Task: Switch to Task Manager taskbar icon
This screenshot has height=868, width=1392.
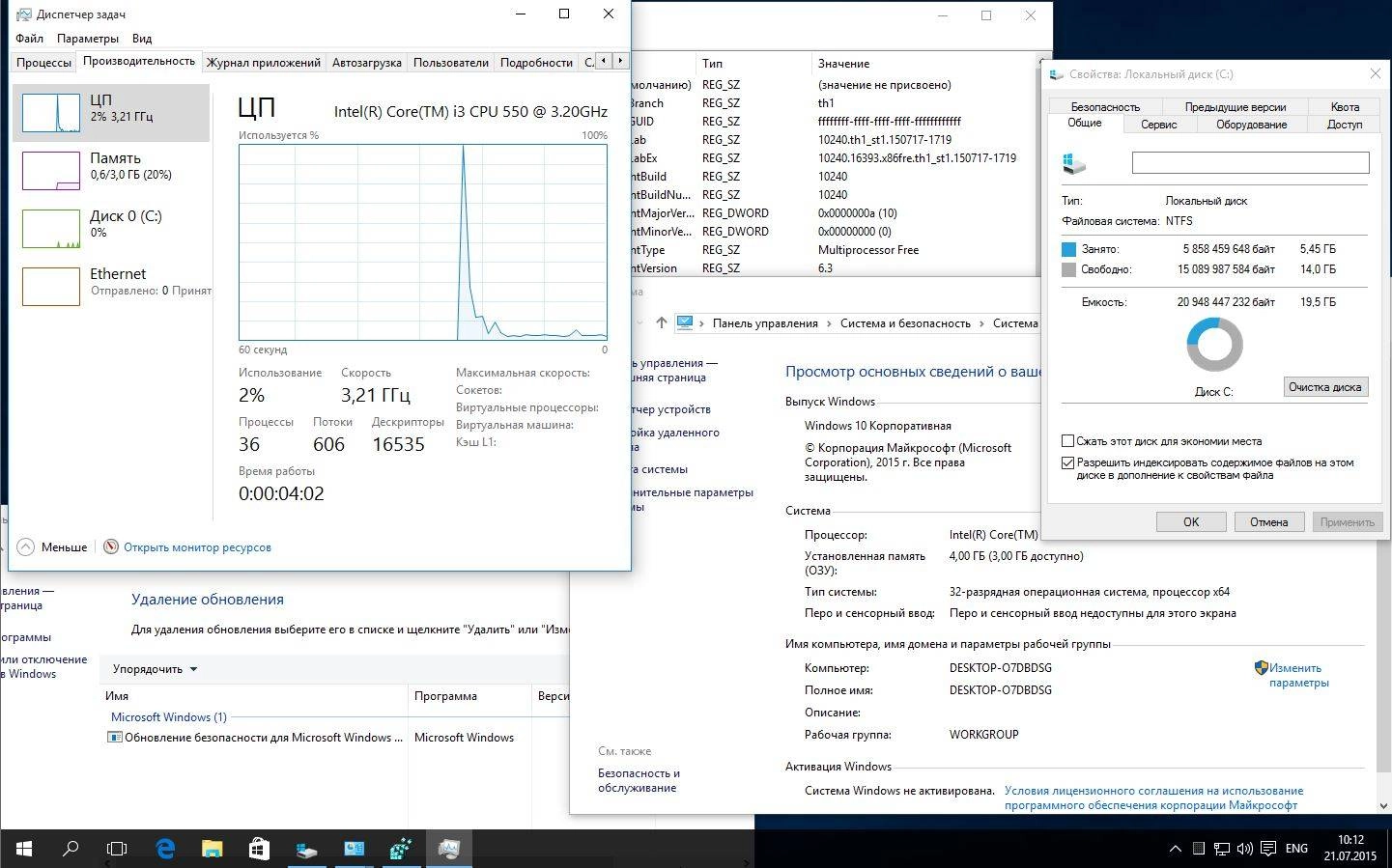Action: (448, 849)
